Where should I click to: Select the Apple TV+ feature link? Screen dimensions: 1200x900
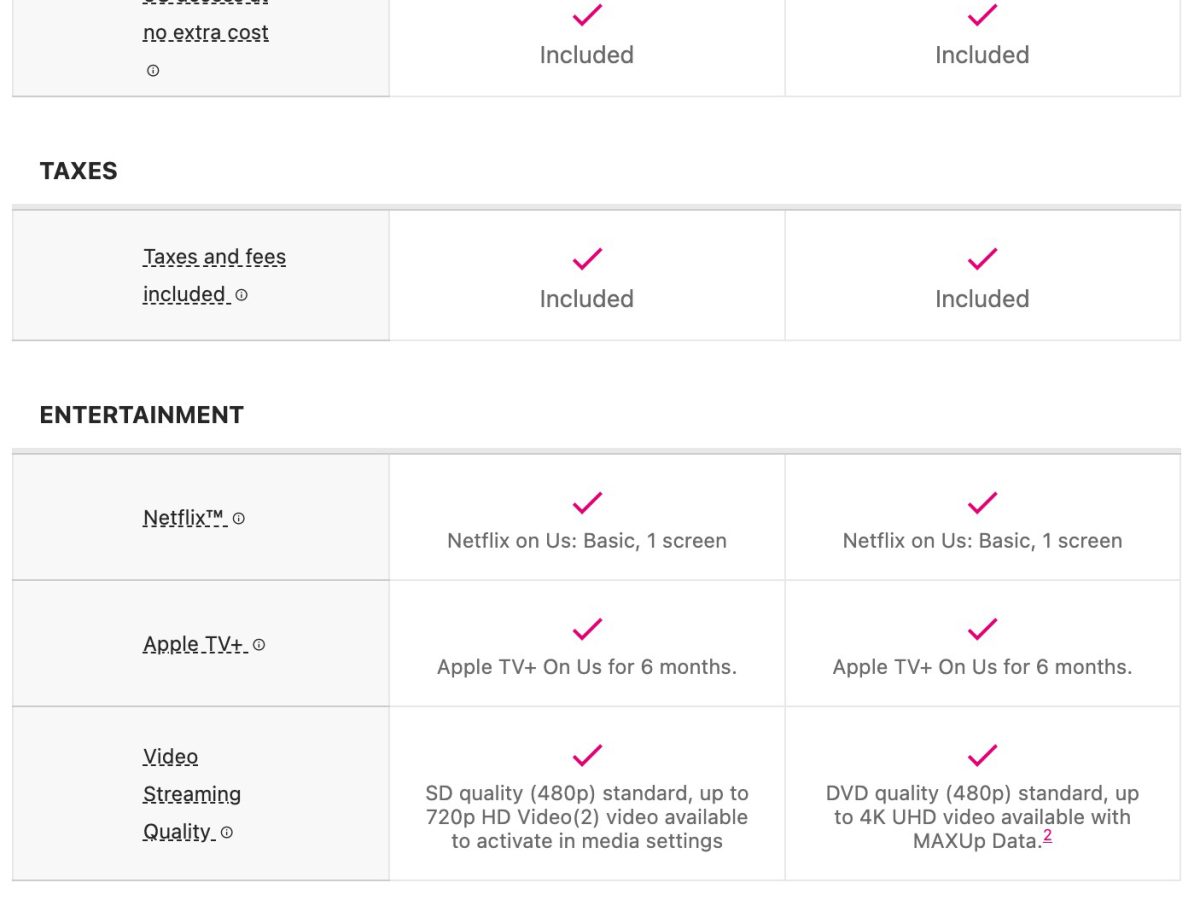[194, 644]
